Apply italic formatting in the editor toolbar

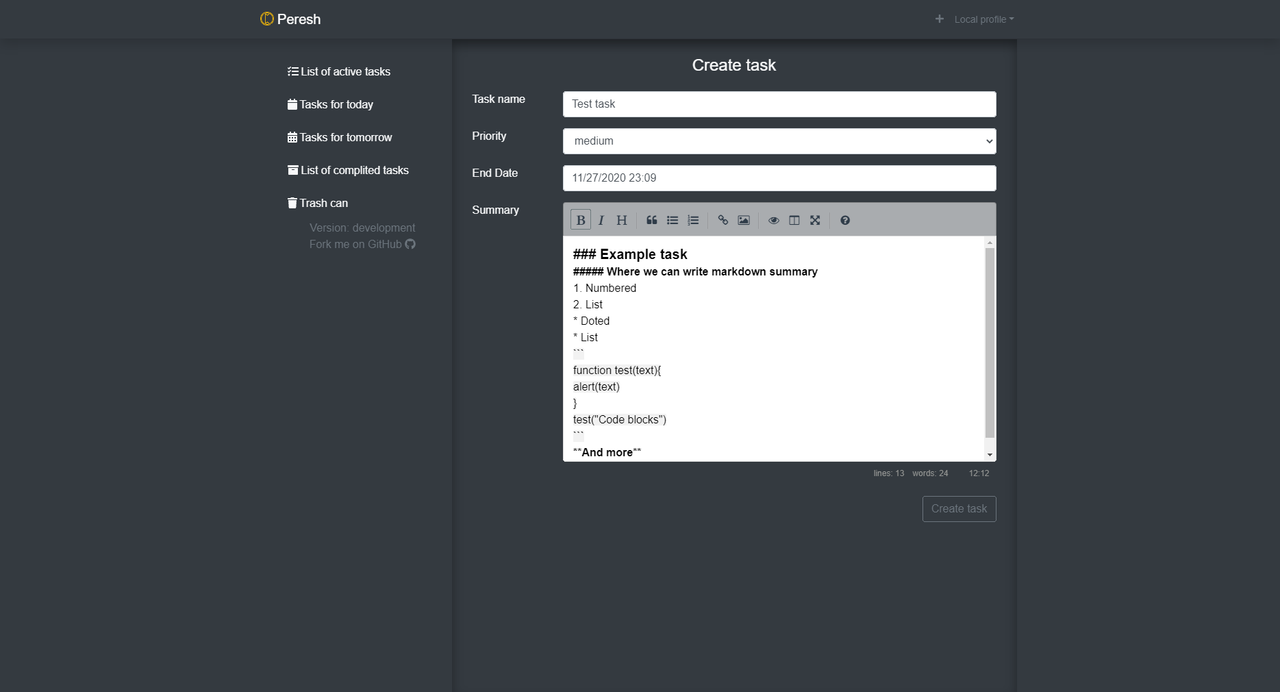pos(601,220)
